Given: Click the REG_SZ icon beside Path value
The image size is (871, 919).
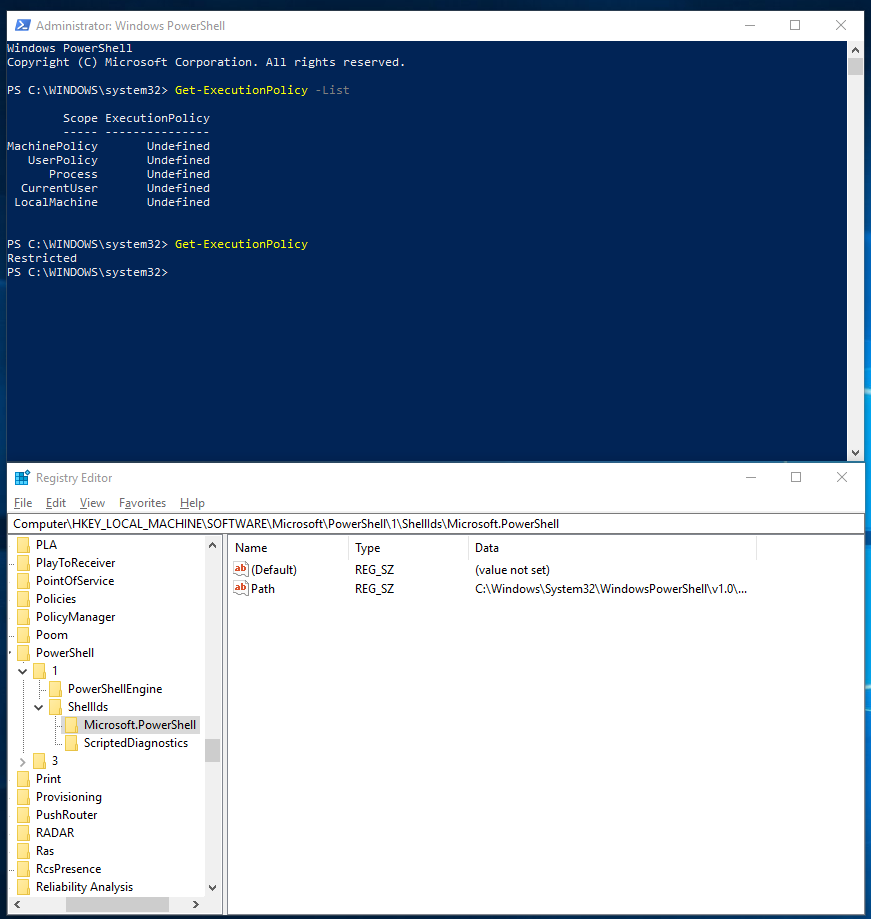Looking at the screenshot, I should pos(240,588).
